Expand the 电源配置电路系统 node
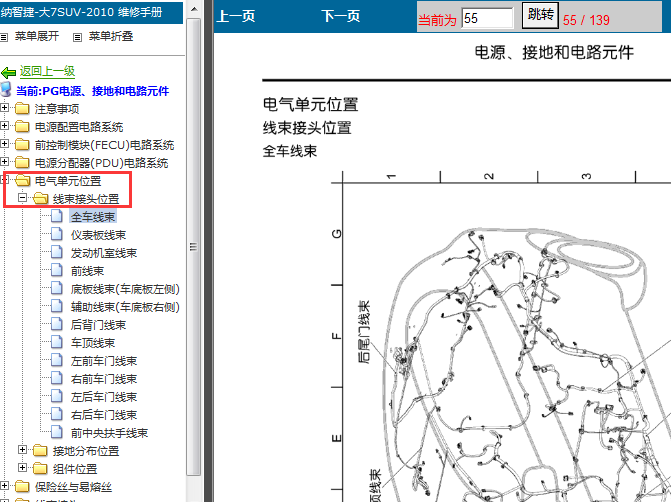The image size is (671, 502). click(x=4, y=125)
